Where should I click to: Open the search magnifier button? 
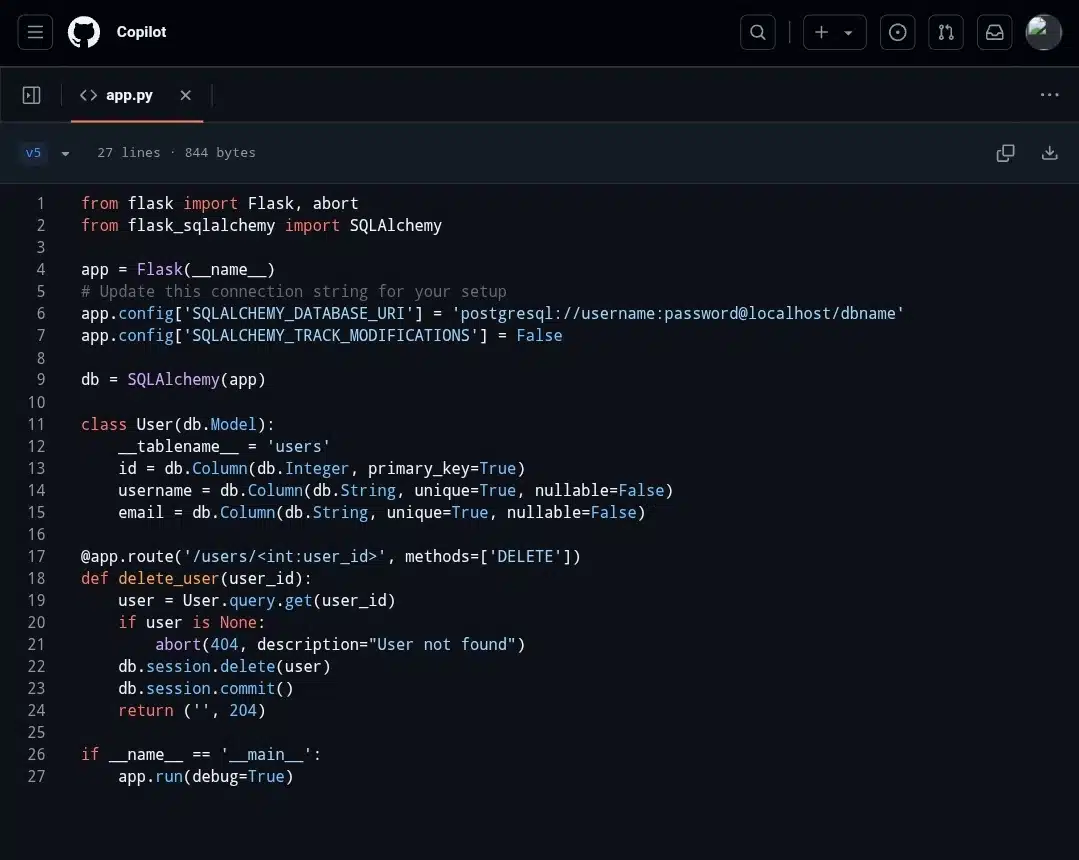click(x=758, y=32)
